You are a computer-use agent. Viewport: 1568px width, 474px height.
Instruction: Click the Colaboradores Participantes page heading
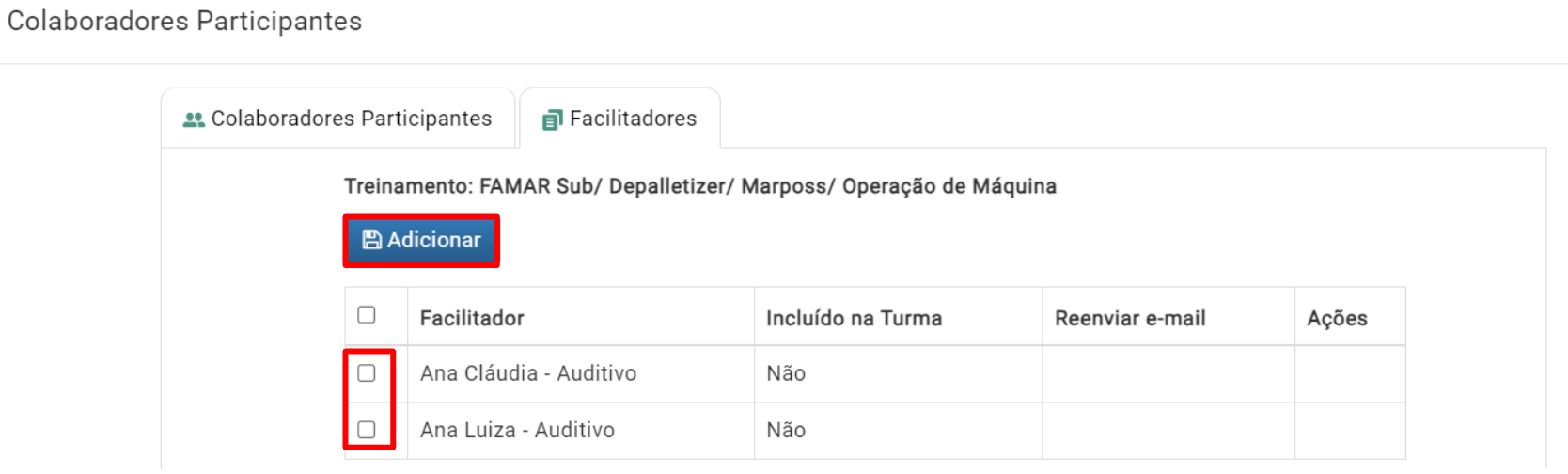184,21
